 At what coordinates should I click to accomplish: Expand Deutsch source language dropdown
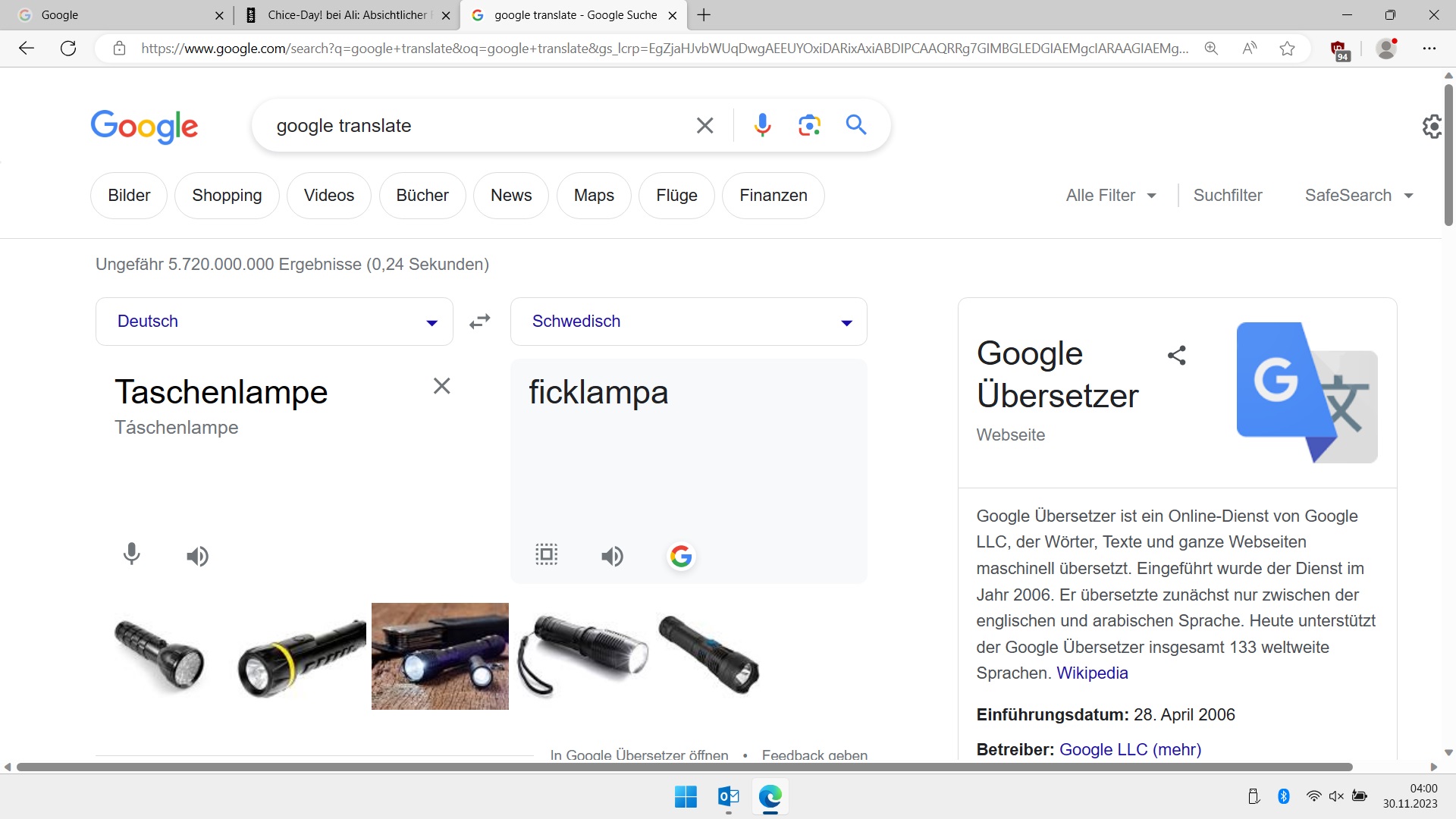tap(275, 322)
